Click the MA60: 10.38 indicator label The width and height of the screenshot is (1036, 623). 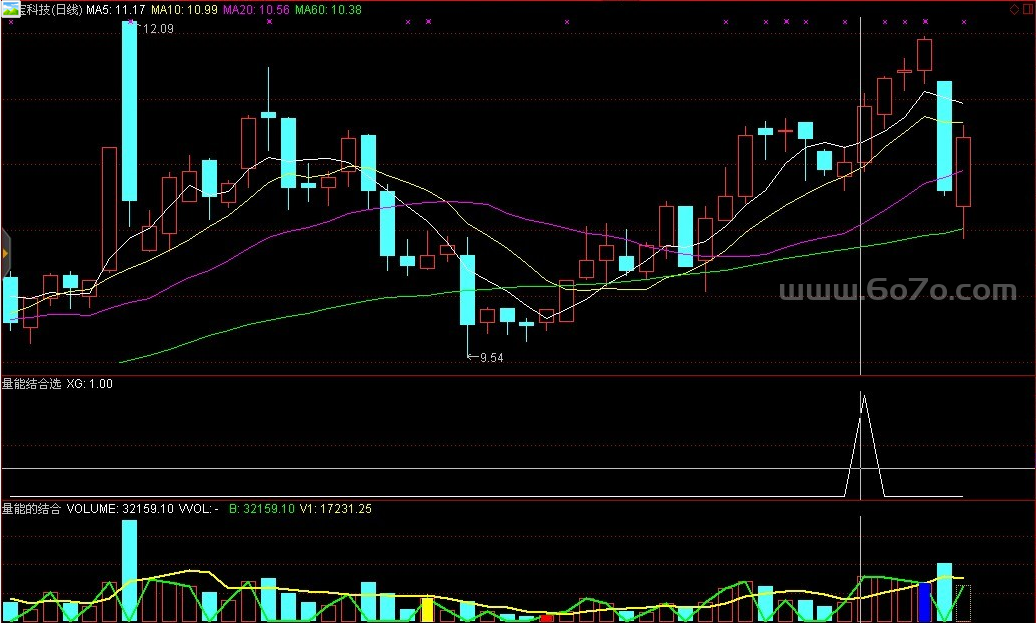pos(328,10)
